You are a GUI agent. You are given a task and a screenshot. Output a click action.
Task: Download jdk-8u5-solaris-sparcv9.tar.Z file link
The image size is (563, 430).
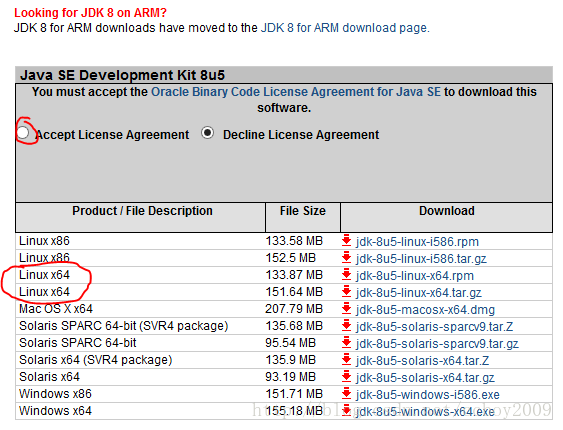(x=434, y=327)
